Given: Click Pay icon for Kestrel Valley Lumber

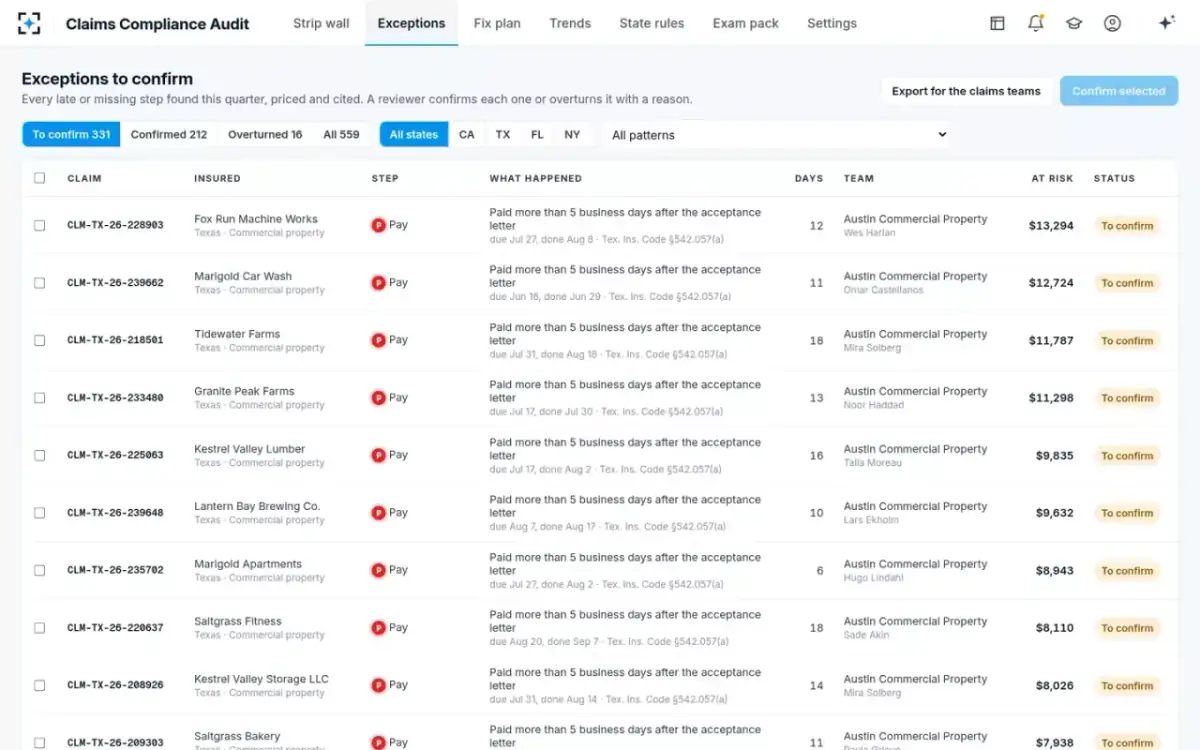Looking at the screenshot, I should 378,455.
